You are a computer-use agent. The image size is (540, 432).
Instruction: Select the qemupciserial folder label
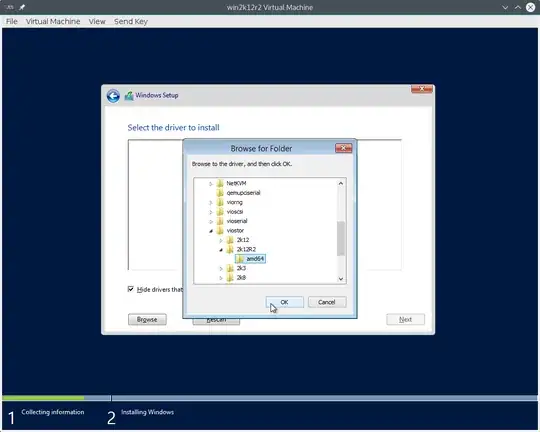point(243,193)
